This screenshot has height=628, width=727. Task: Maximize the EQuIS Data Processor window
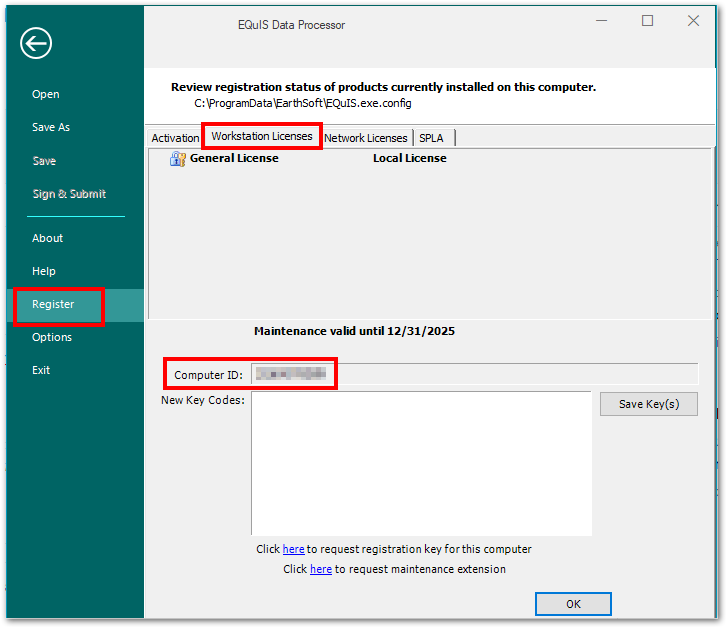(x=647, y=21)
